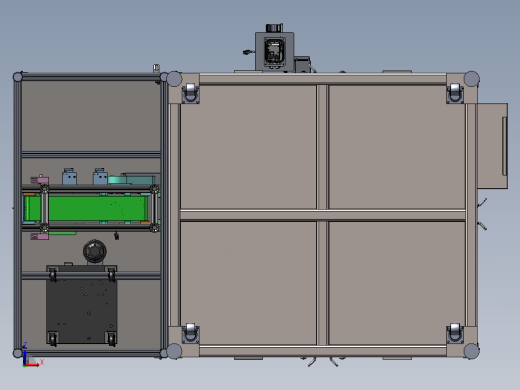Click the blue Z axis label

25,345
